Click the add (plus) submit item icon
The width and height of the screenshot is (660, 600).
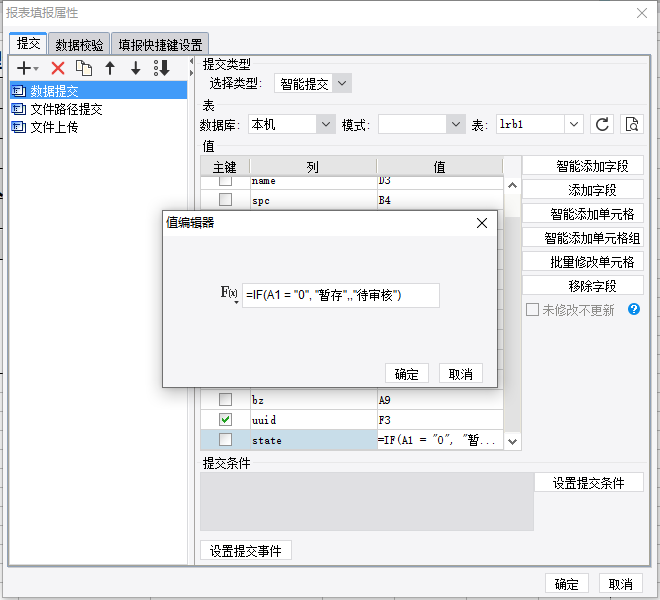(27, 68)
